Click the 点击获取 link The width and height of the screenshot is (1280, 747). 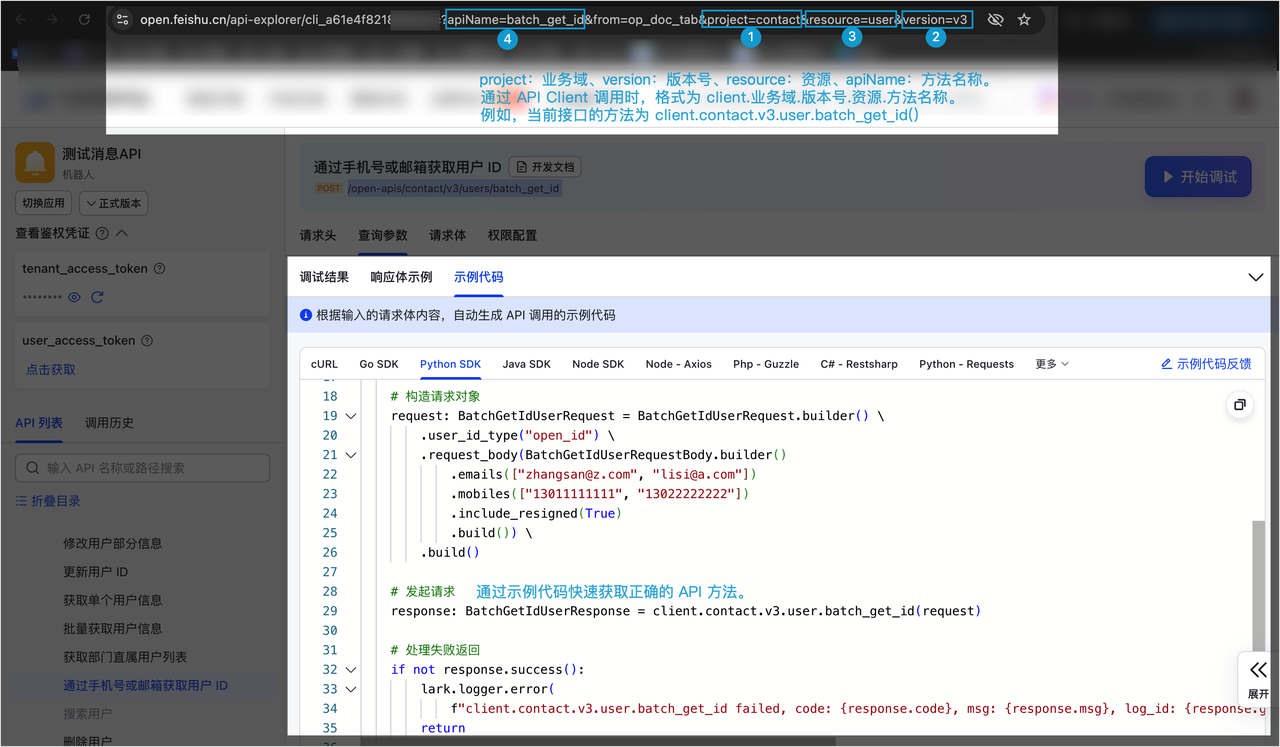coord(50,370)
